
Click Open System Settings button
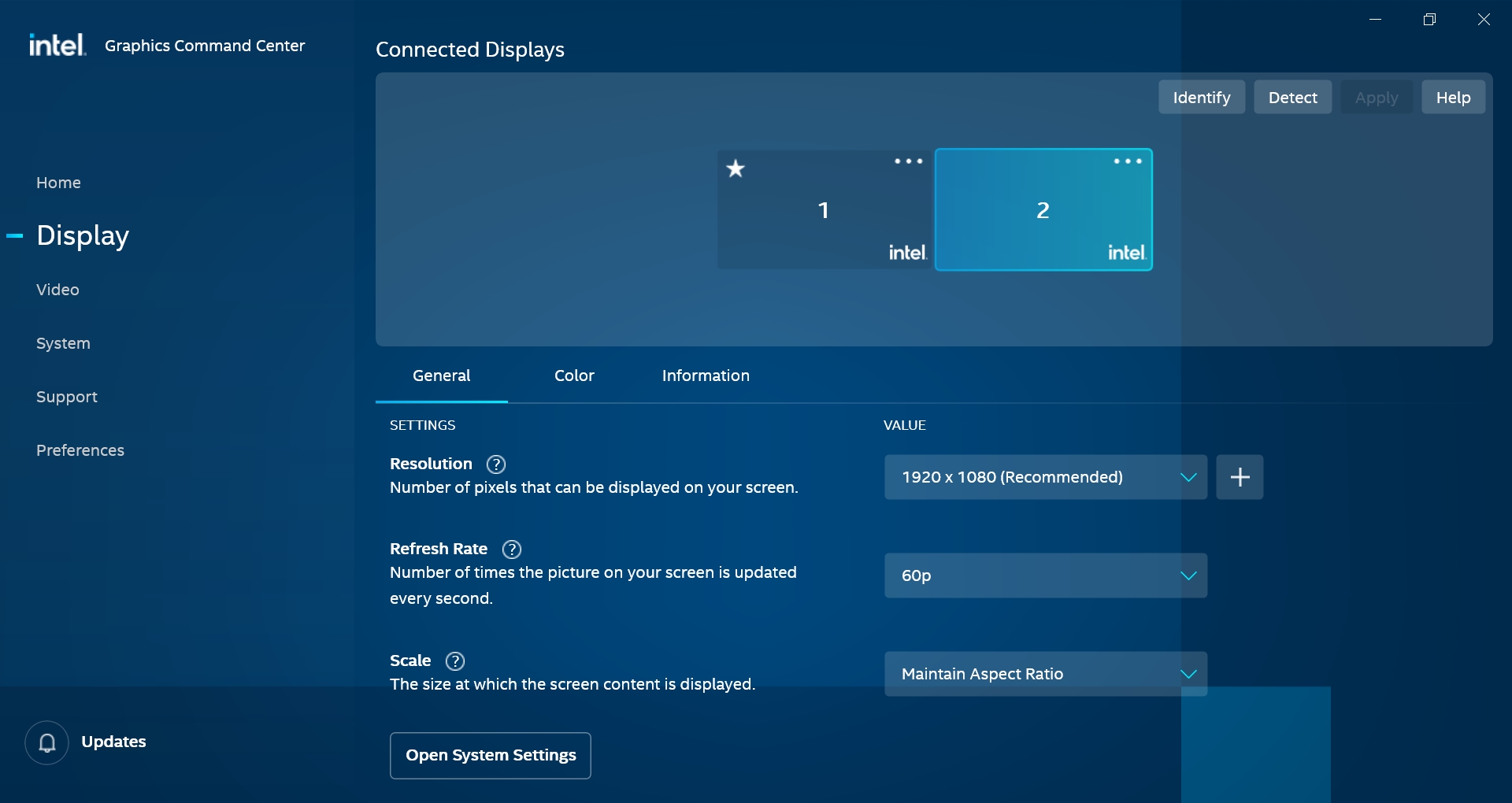pos(491,756)
